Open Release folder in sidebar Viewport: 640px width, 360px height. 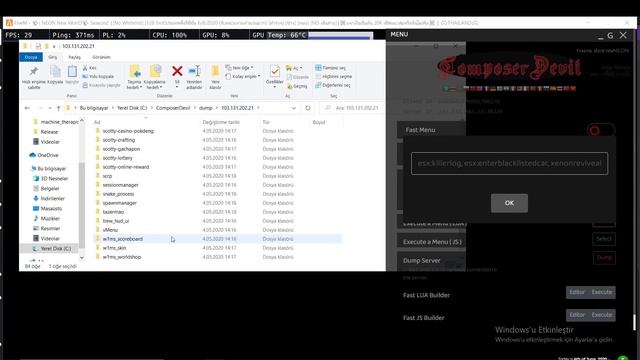click(45, 132)
